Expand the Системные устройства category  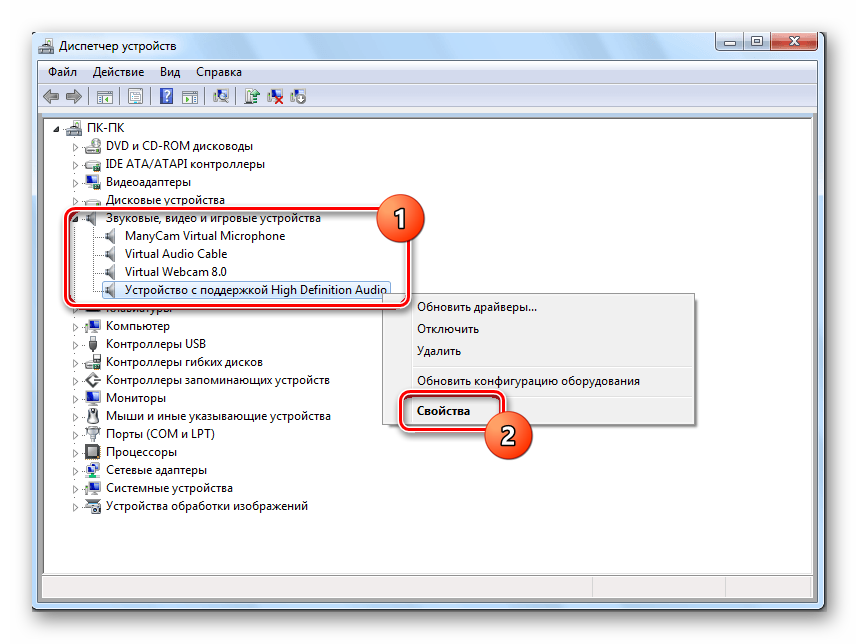pyautogui.click(x=76, y=489)
